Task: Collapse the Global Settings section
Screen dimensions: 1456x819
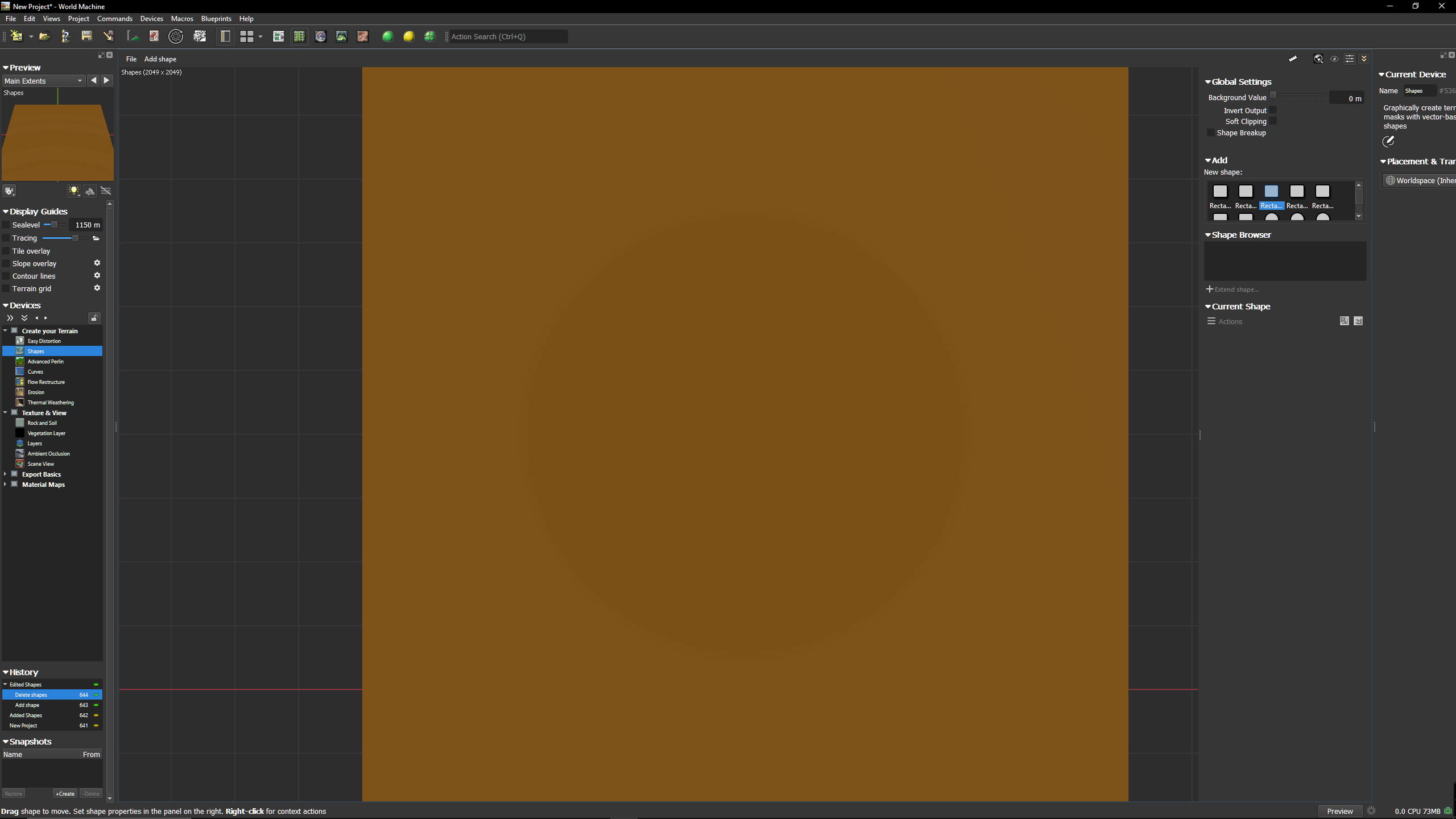Action: [1208, 82]
